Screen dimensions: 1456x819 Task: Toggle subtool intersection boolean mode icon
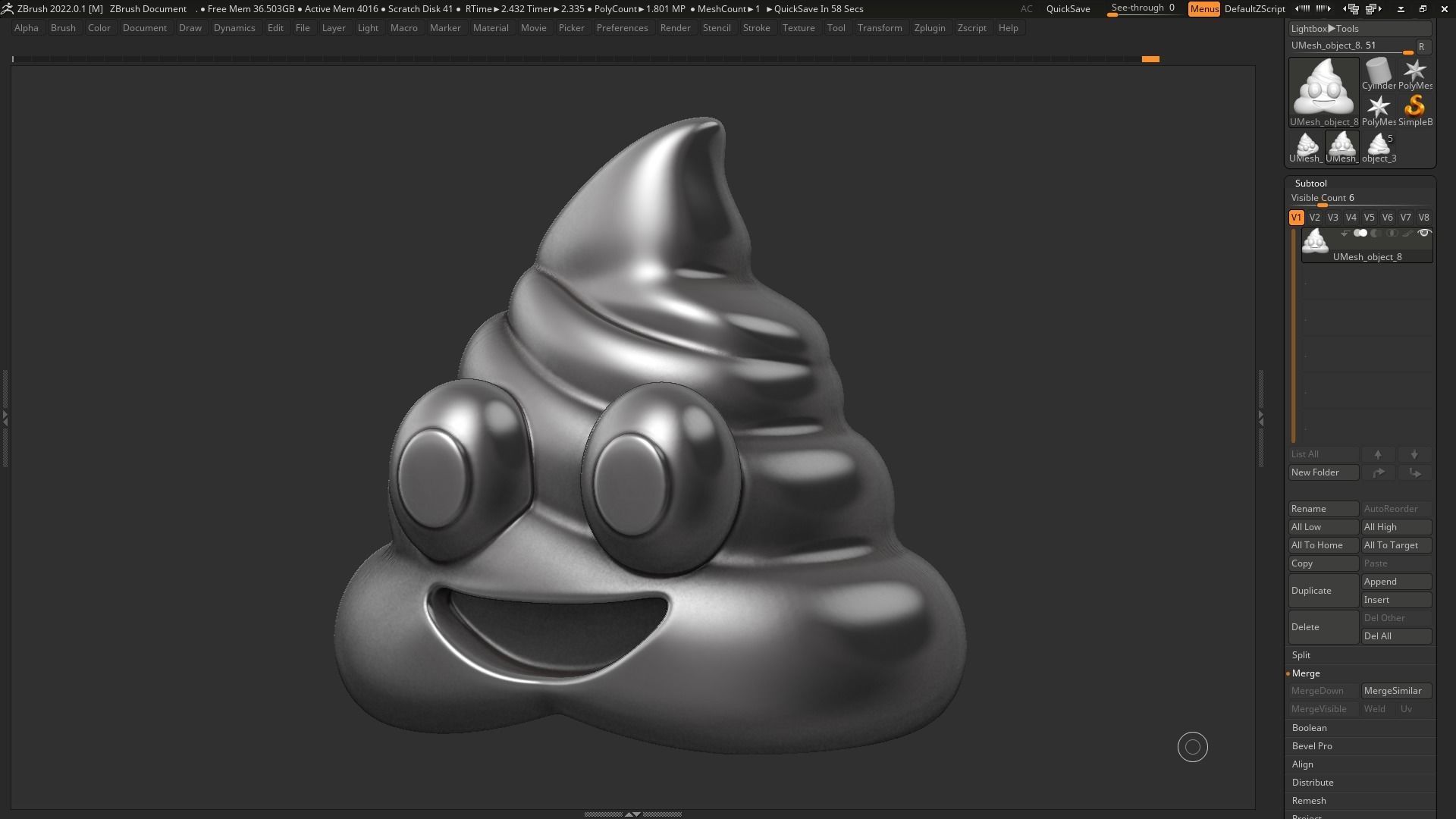(x=1392, y=234)
